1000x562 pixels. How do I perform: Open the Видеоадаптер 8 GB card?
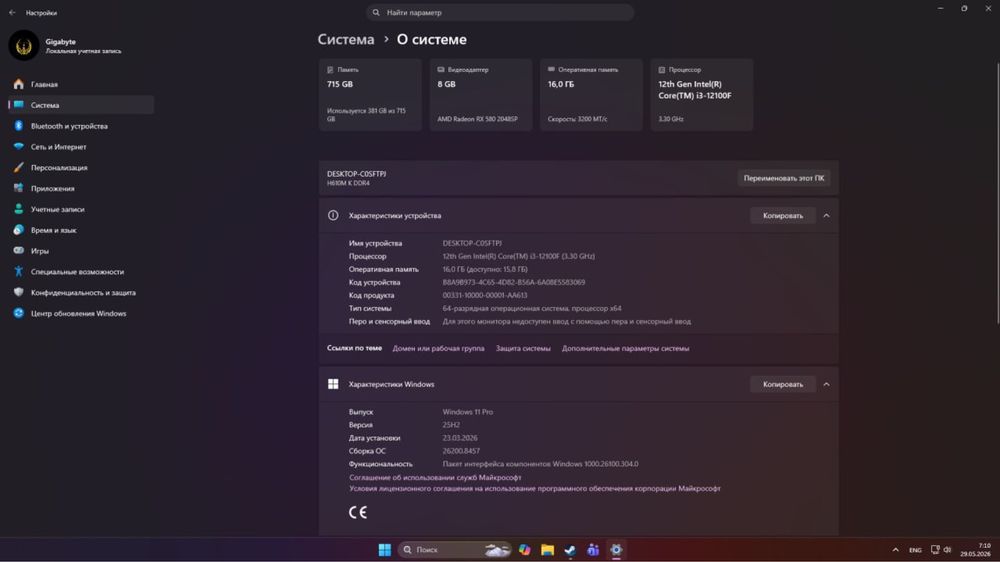[x=481, y=94]
